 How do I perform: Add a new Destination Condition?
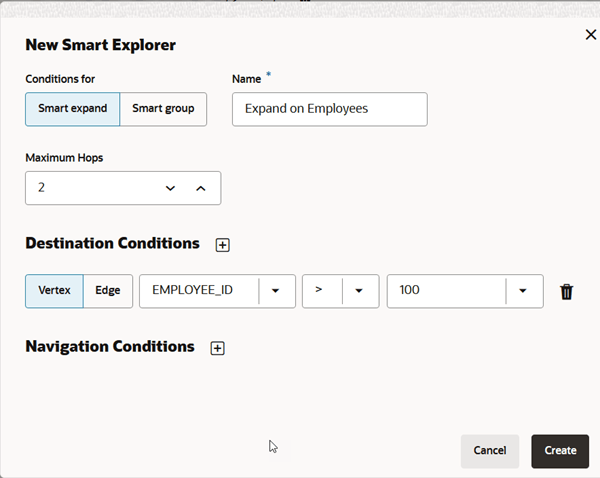coord(223,245)
